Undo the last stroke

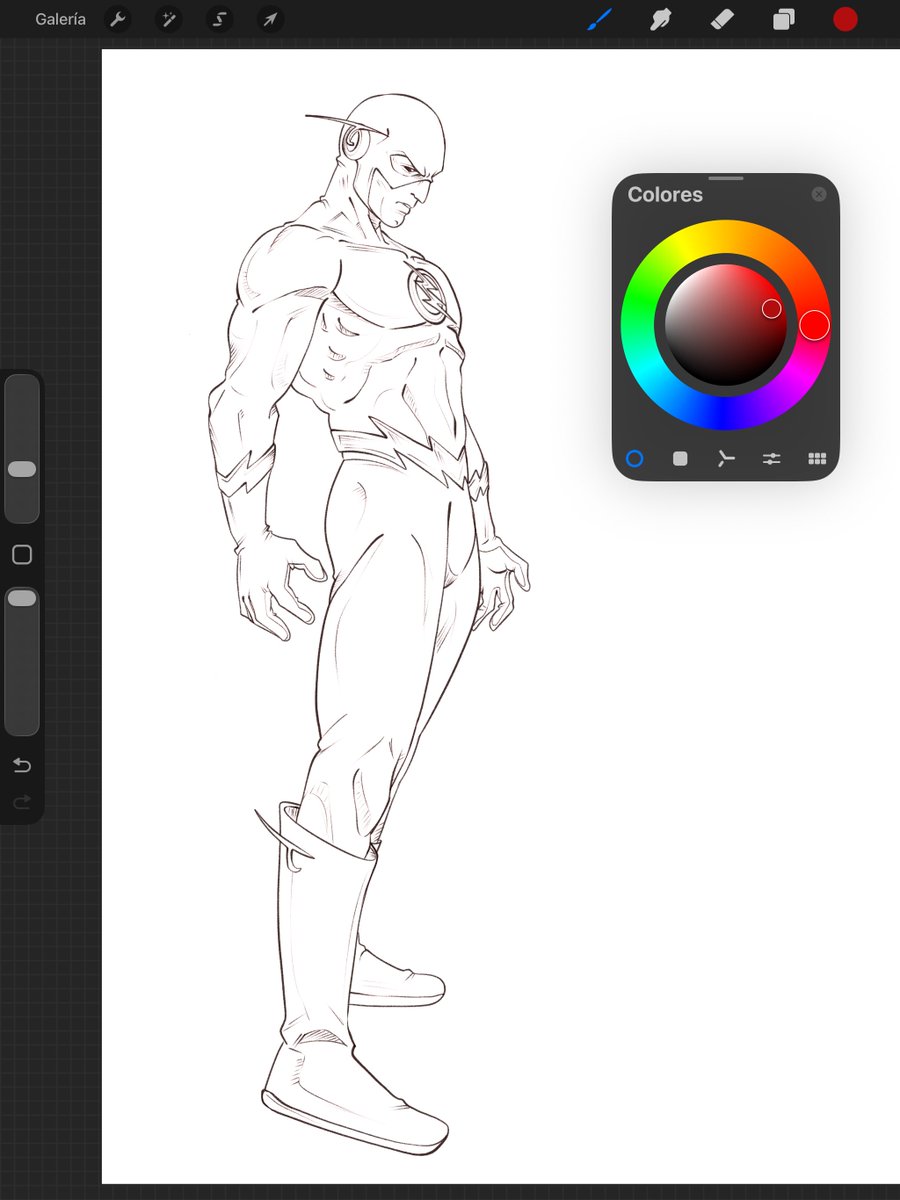click(x=22, y=766)
